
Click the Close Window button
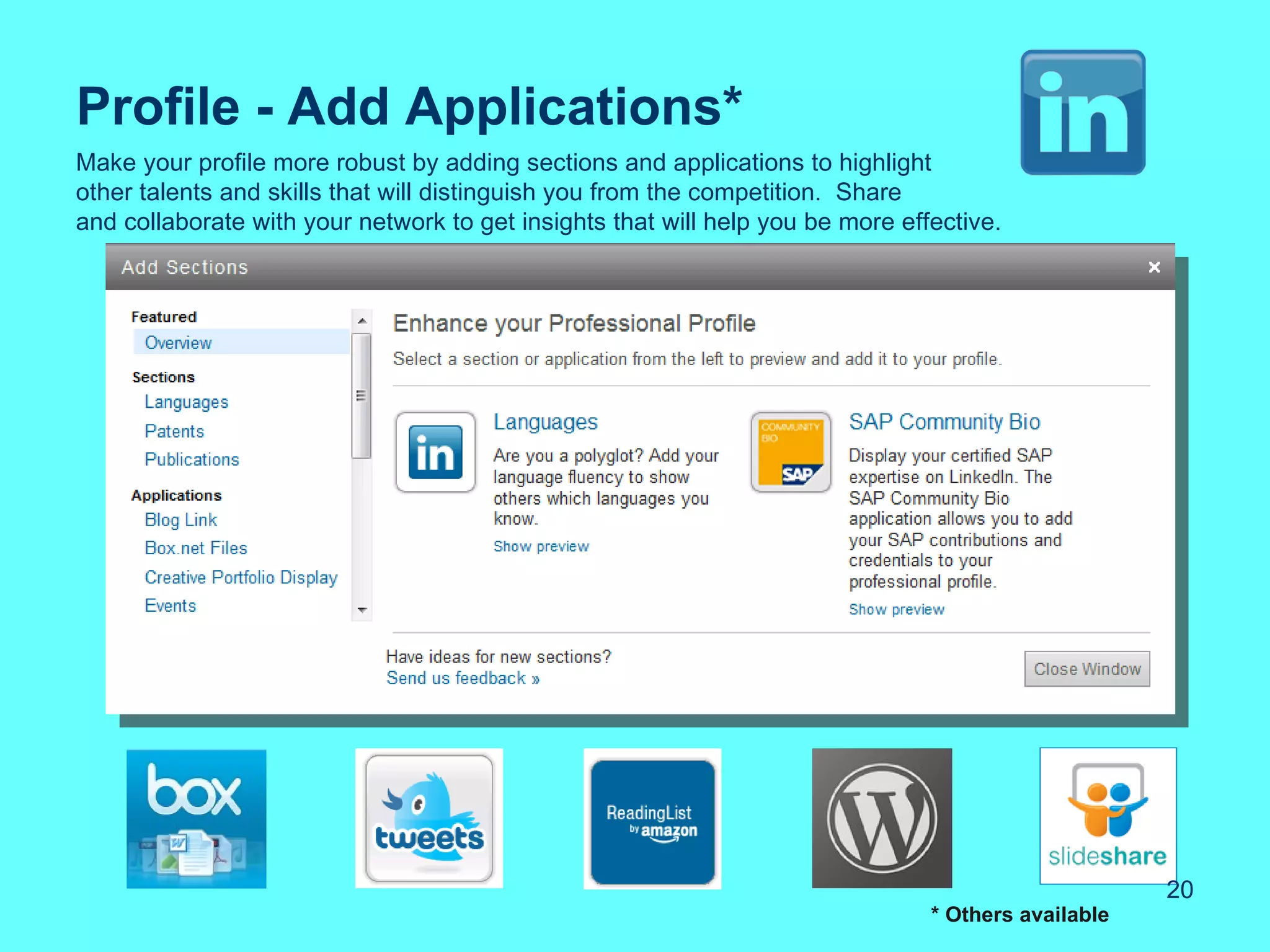click(x=1087, y=669)
